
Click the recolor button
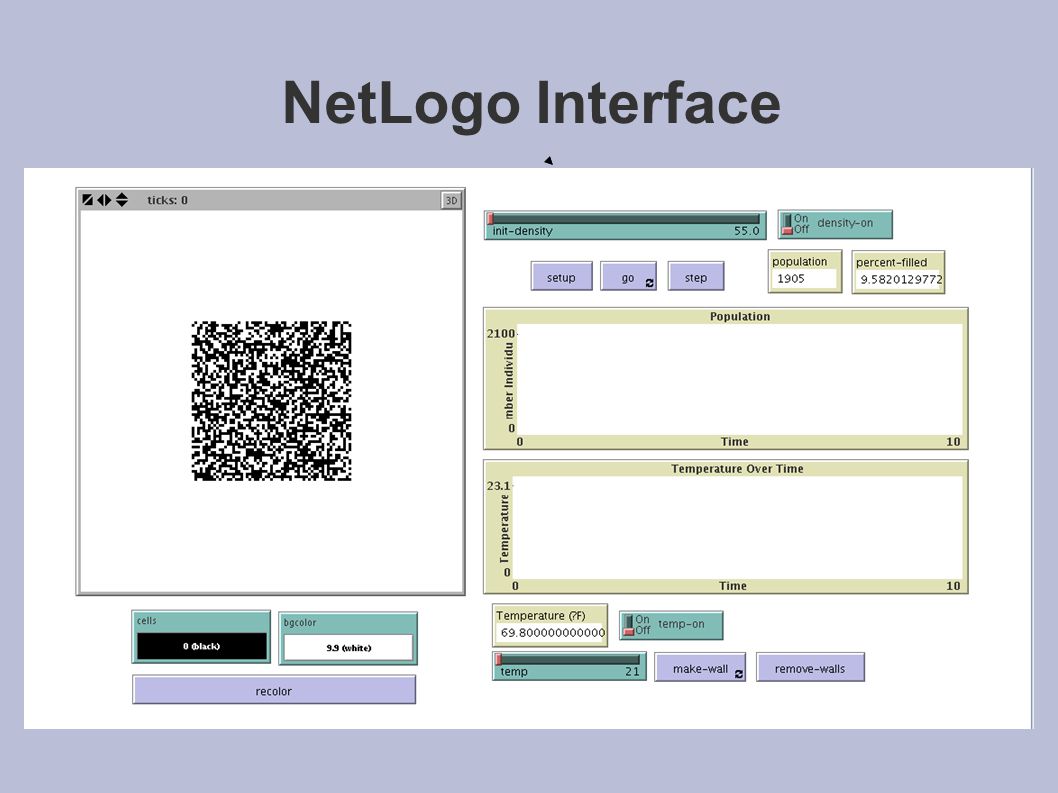pos(274,690)
